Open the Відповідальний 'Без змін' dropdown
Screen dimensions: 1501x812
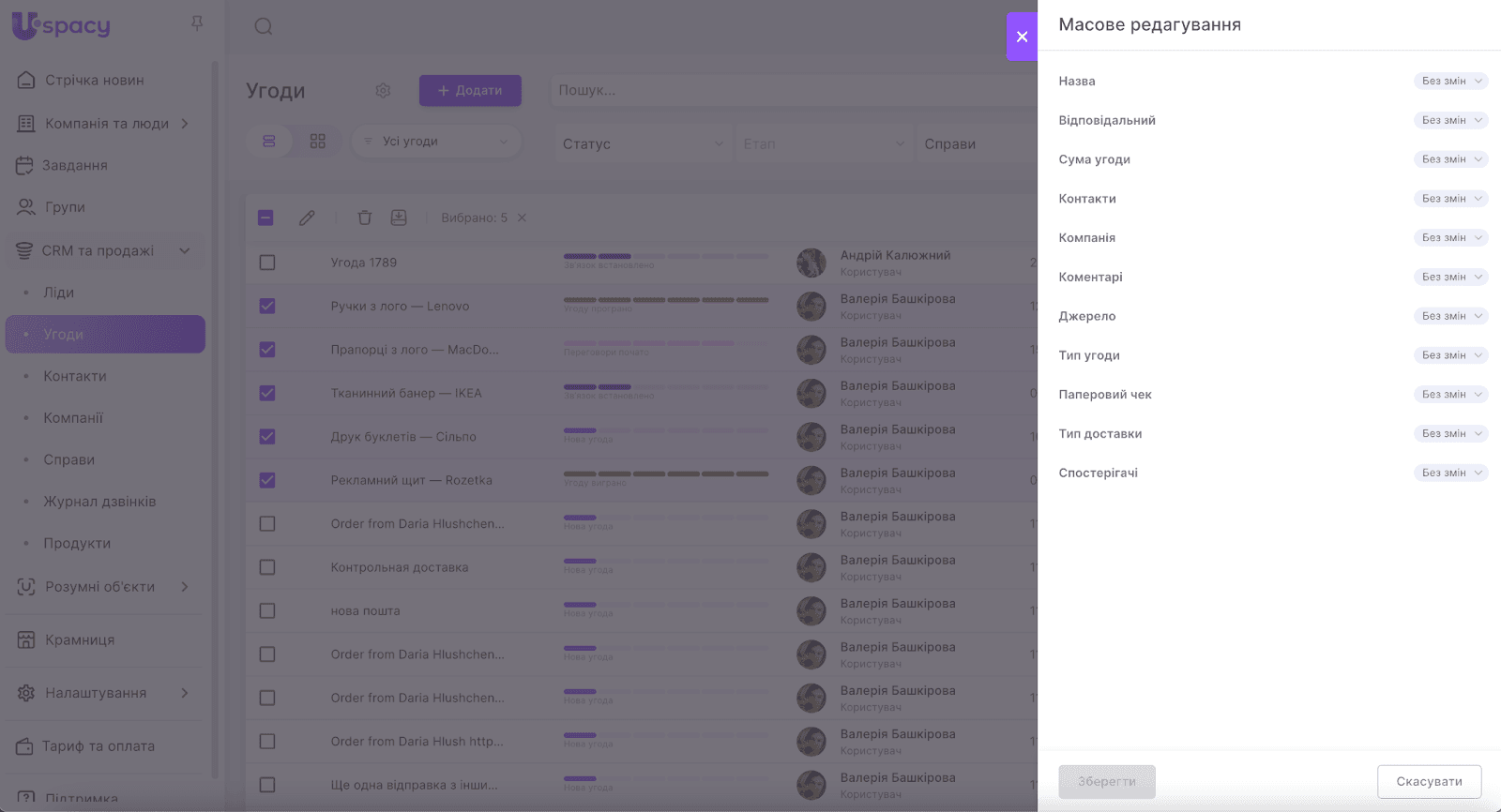coord(1450,120)
